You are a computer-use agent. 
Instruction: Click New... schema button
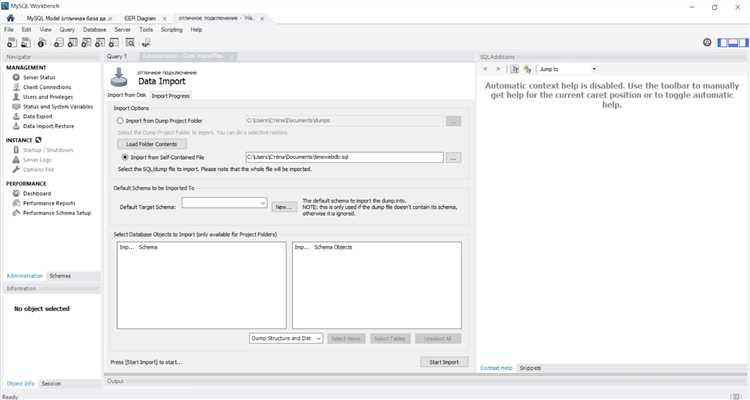[284, 207]
